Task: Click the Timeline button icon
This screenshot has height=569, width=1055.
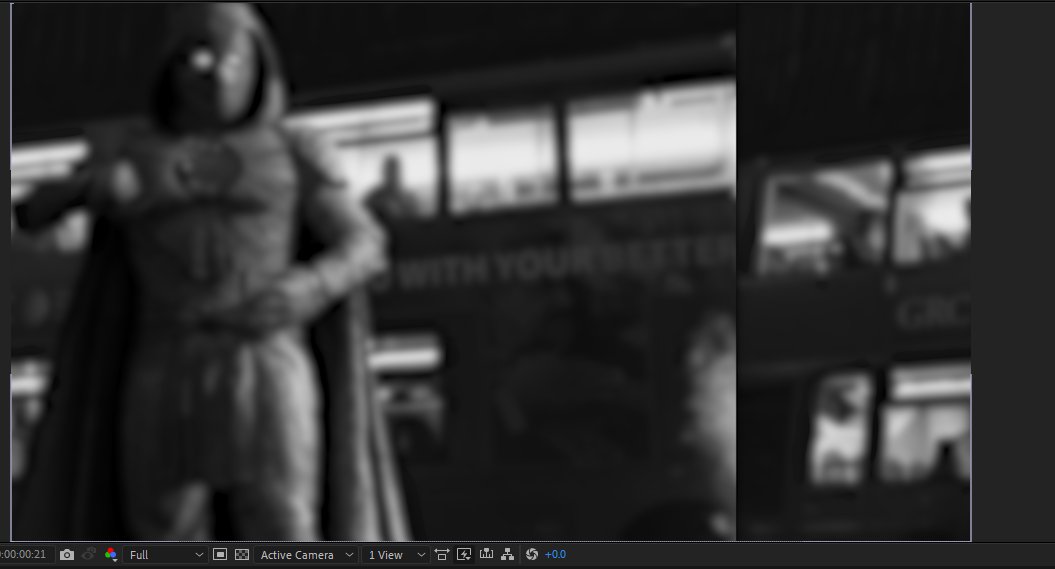Action: [x=486, y=554]
